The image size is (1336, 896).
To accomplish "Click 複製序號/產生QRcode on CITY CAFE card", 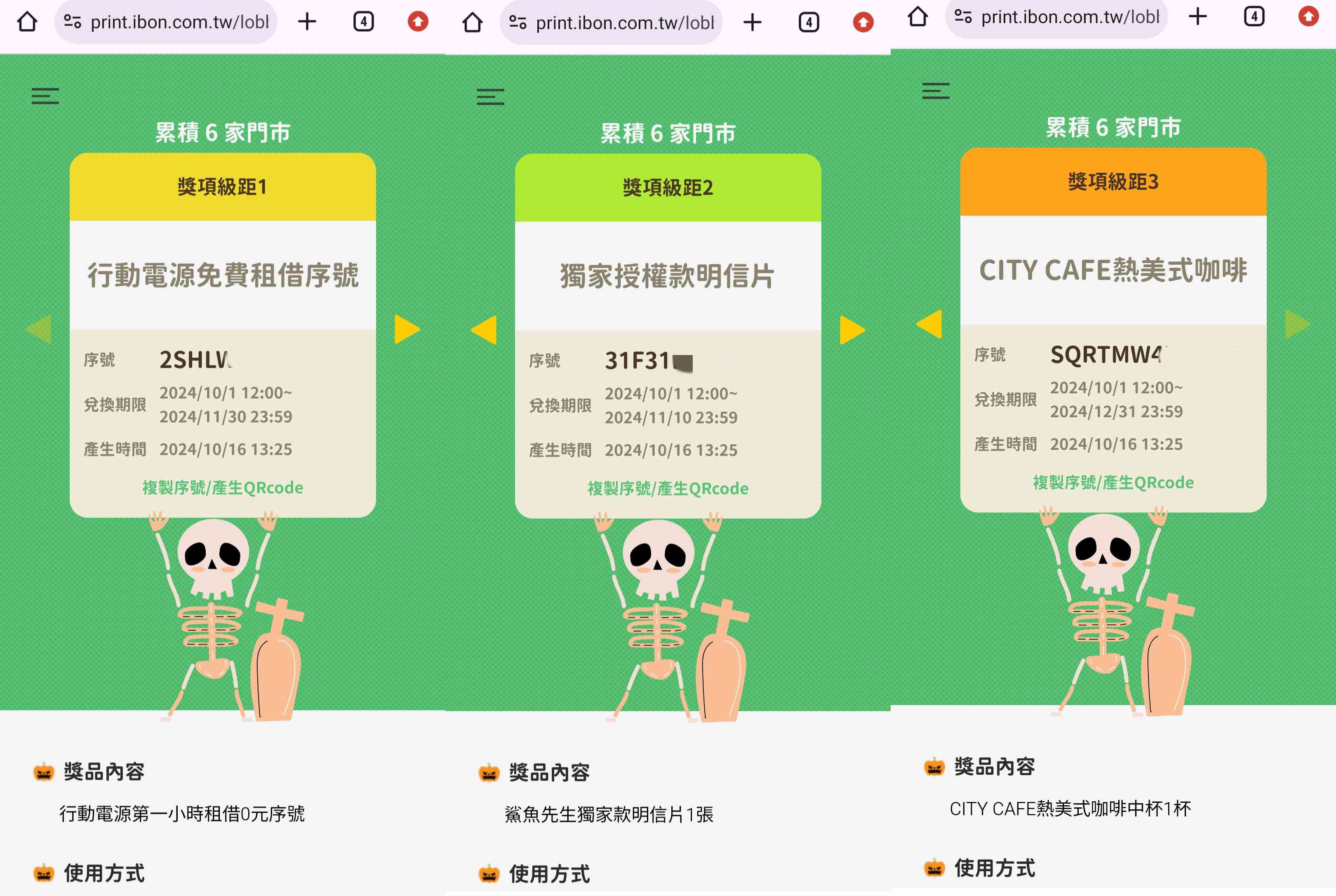I will click(1113, 483).
